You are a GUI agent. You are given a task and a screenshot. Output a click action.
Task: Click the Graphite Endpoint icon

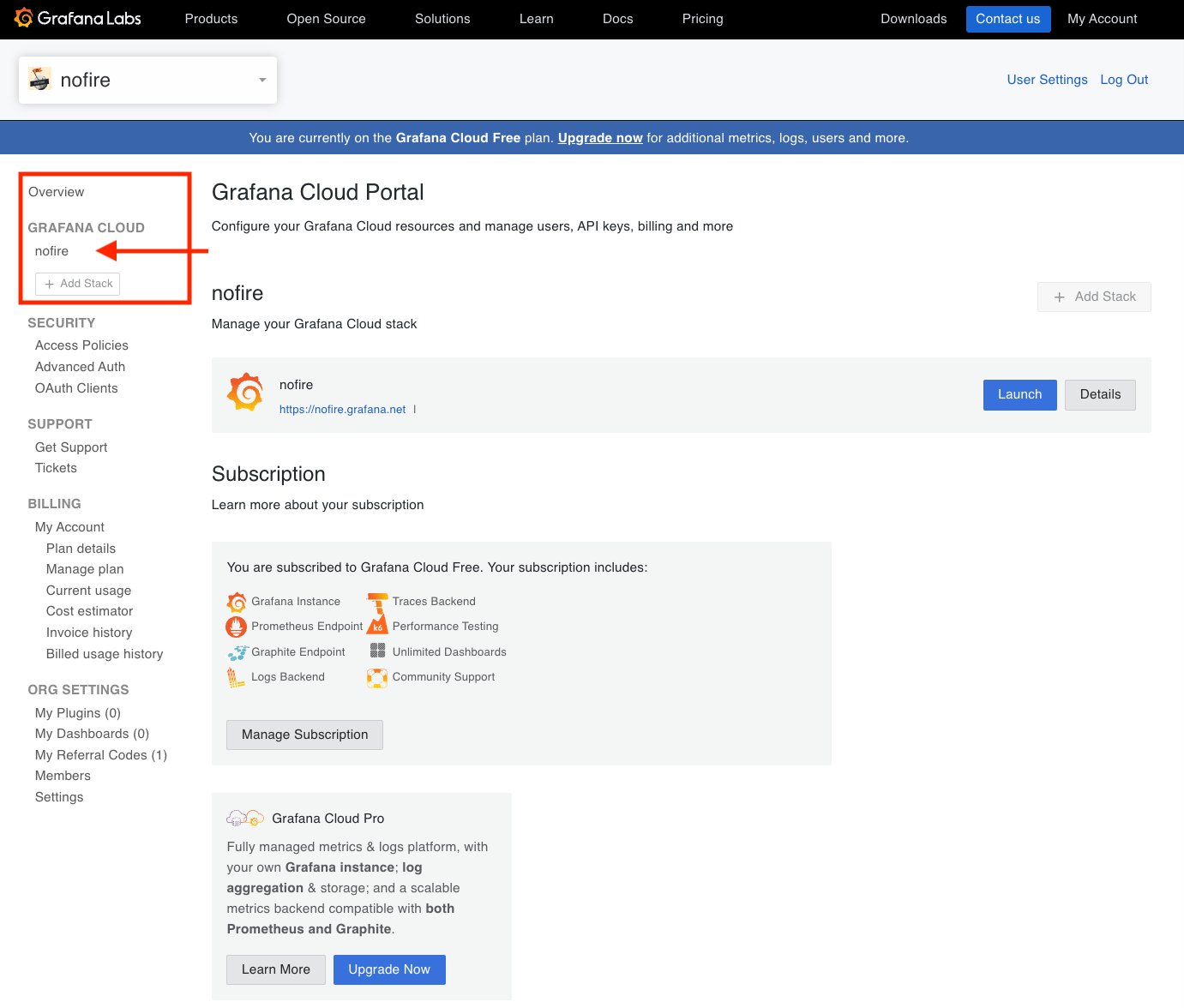tap(237, 652)
